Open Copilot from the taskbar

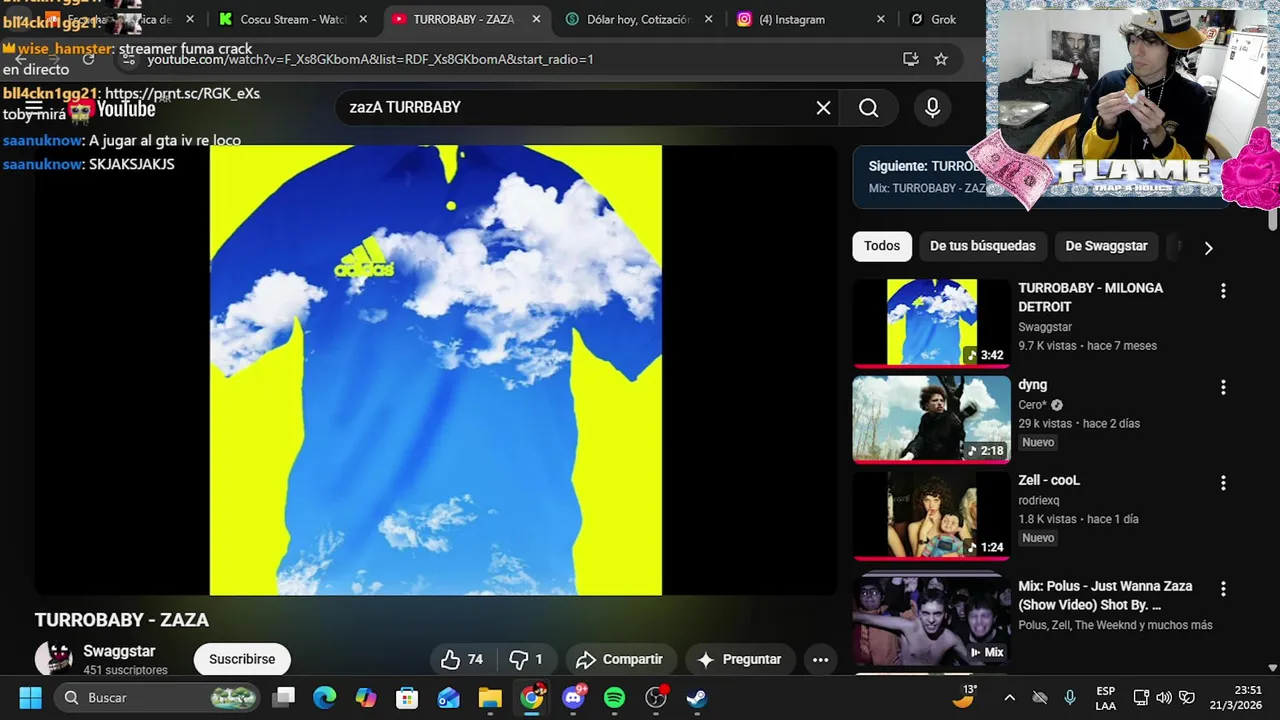[x=366, y=697]
